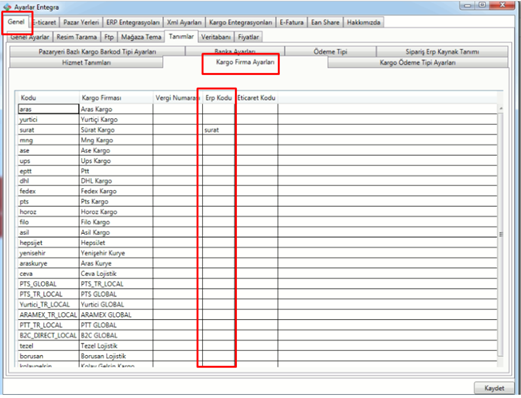Viewport: 521px width, 398px height.
Task: Open the Pazar Yerleri tab
Action: [x=81, y=22]
